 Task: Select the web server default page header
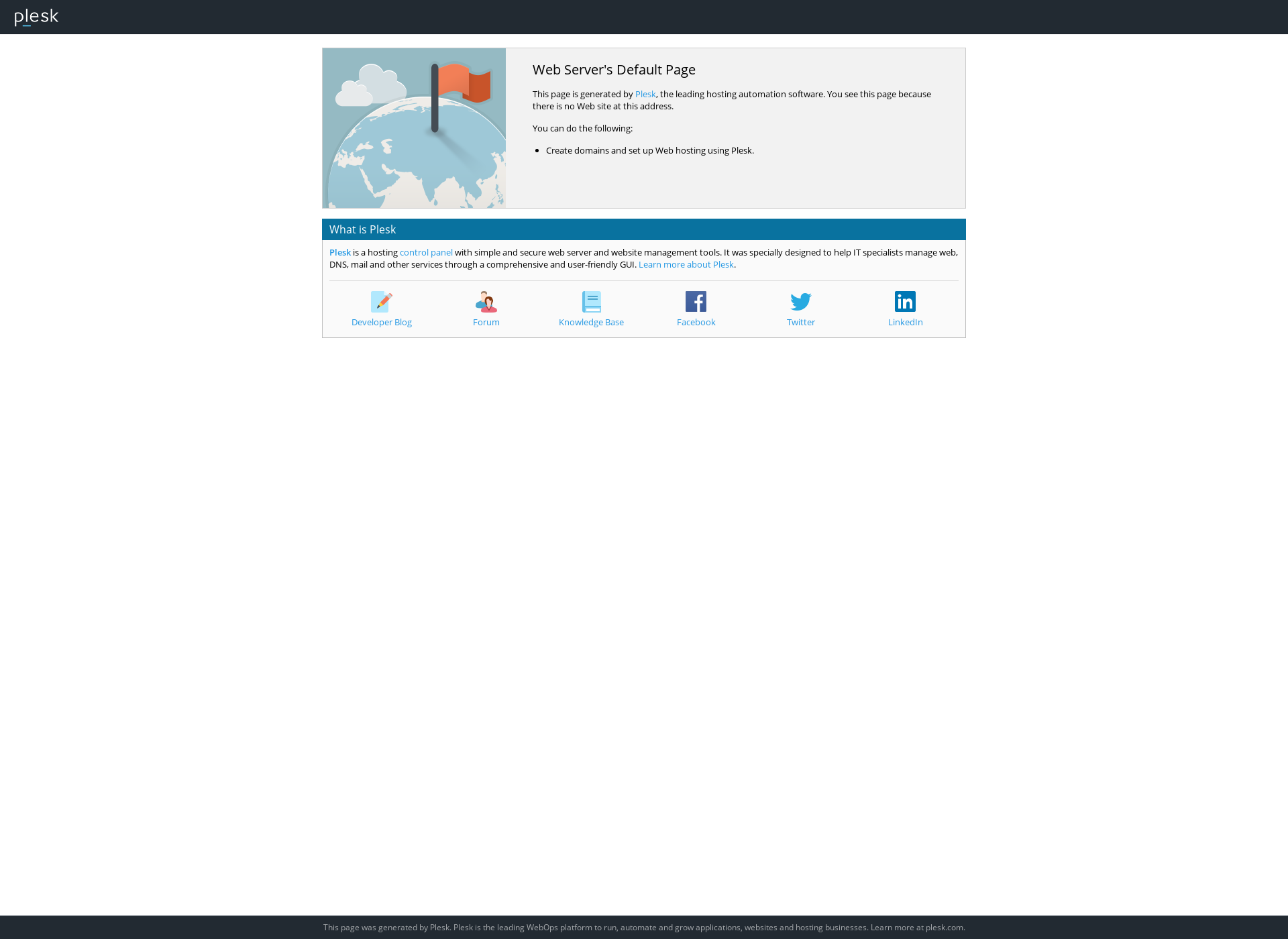click(x=613, y=69)
